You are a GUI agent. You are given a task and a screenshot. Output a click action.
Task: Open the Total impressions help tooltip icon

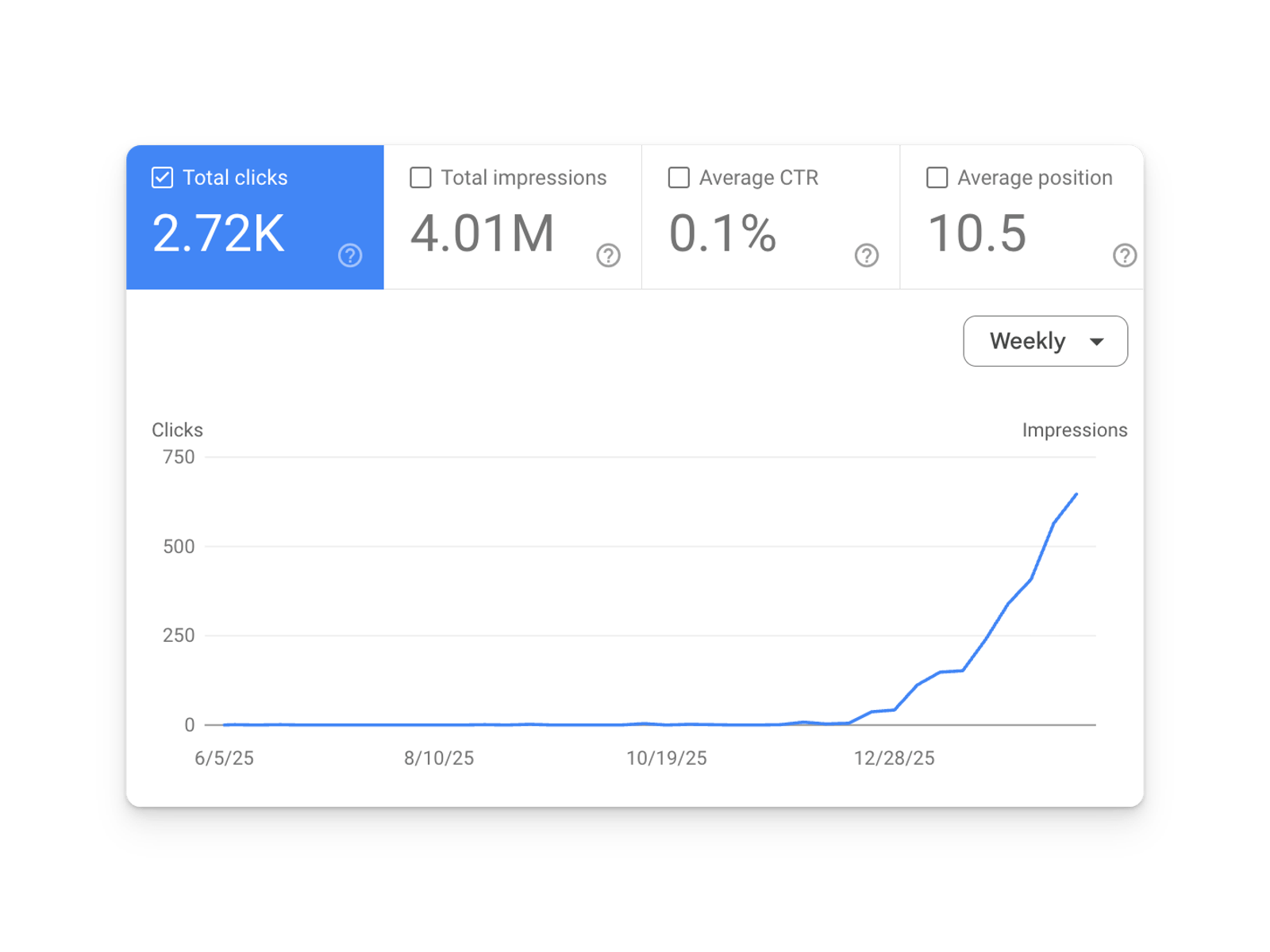608,255
